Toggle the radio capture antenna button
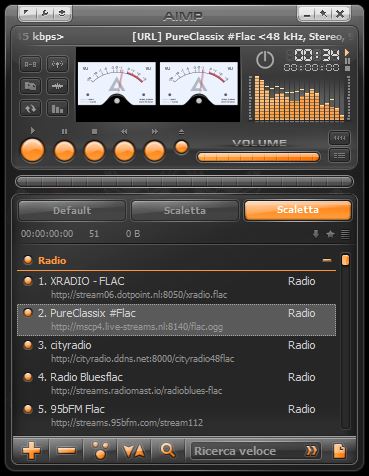Screen dimensions: 369x476 57,64
